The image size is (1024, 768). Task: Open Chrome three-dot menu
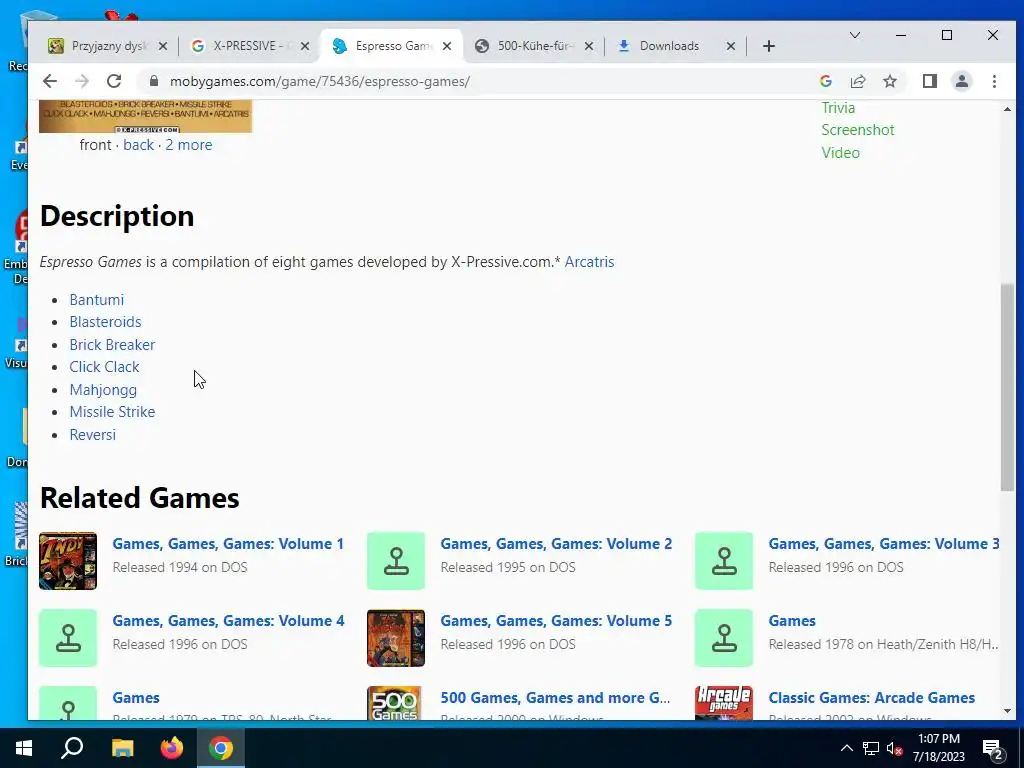(994, 81)
